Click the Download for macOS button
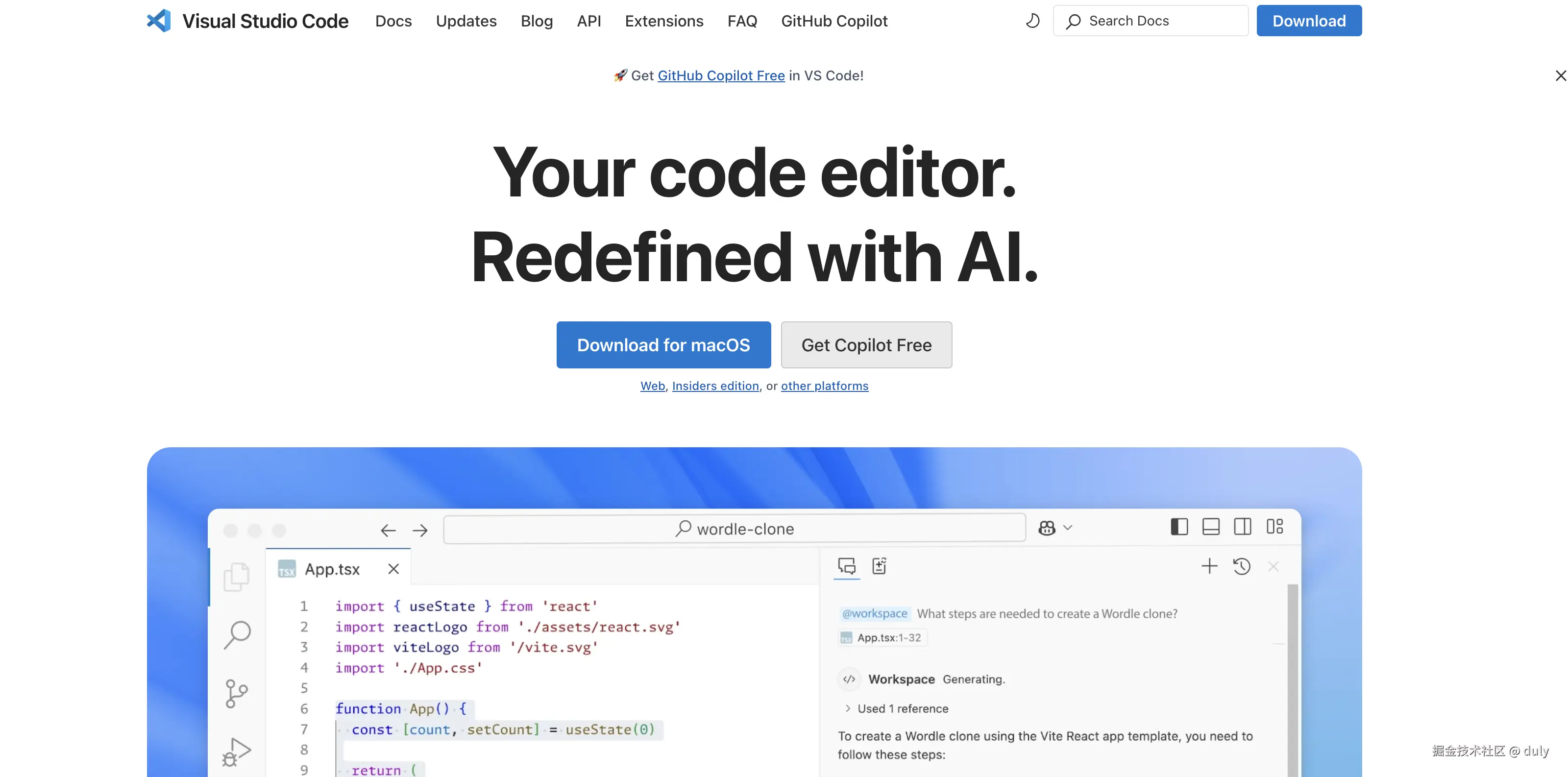Viewport: 1568px width, 777px height. [663, 345]
